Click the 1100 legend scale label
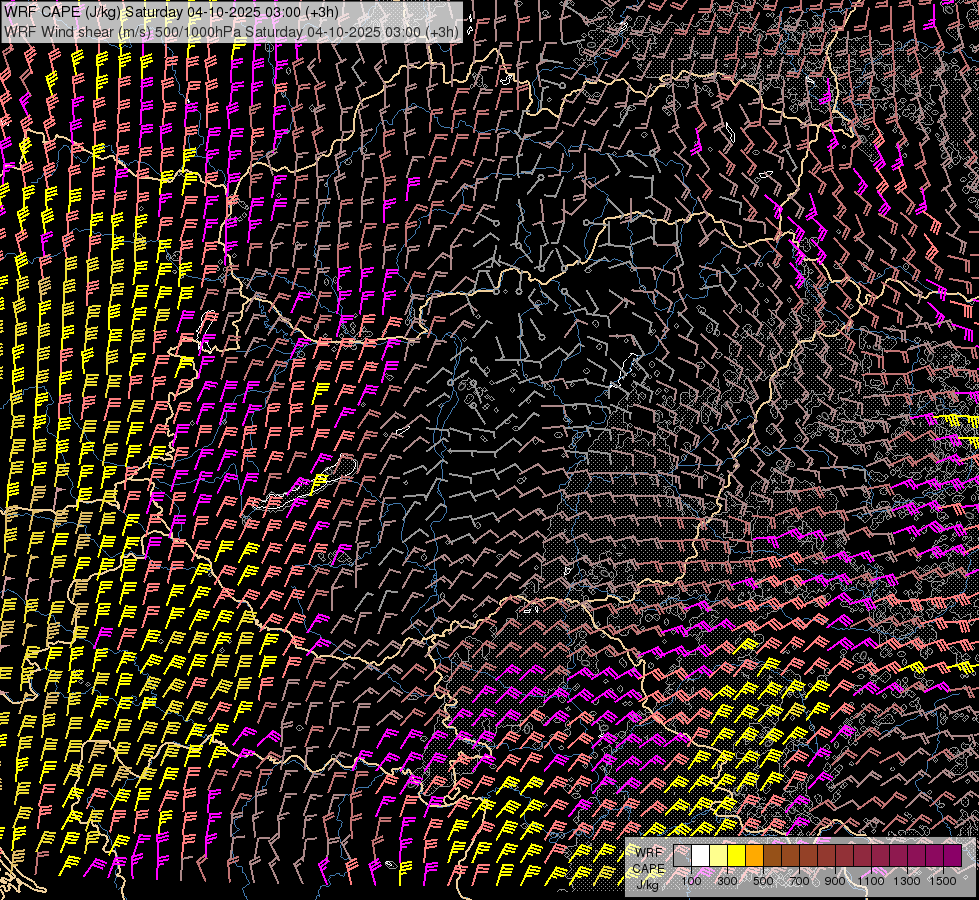 coord(871,881)
